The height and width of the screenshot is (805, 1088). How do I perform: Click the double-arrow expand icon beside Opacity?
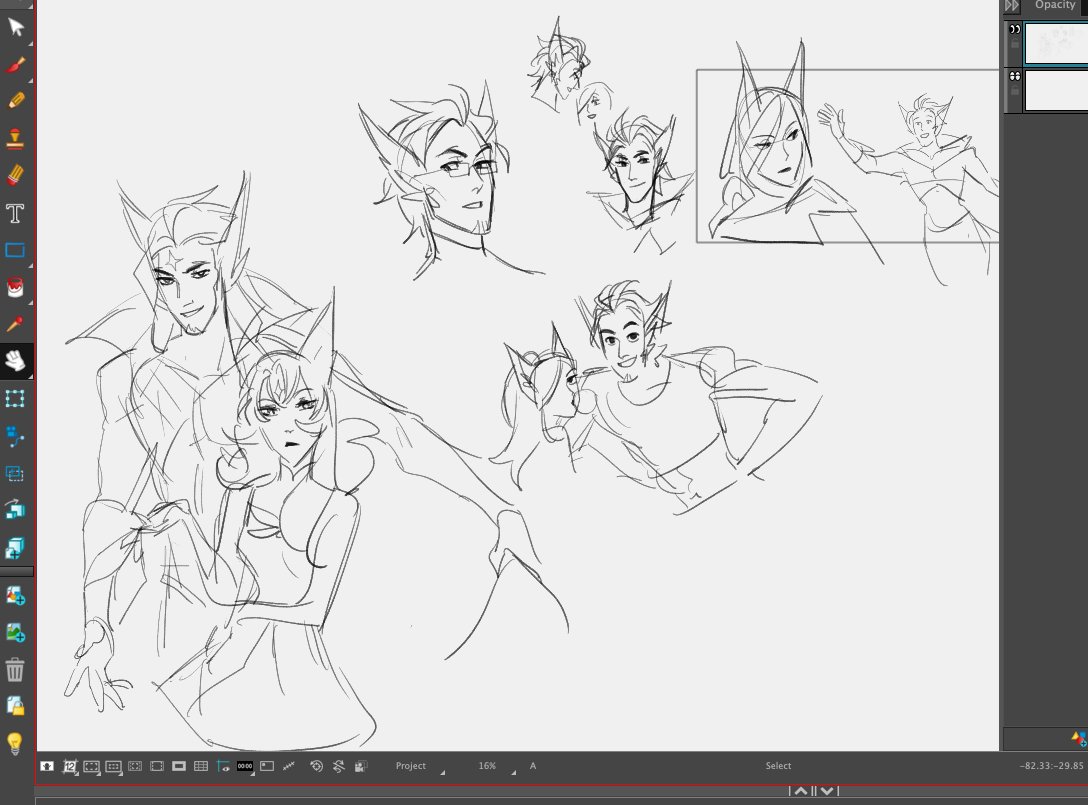click(1012, 6)
